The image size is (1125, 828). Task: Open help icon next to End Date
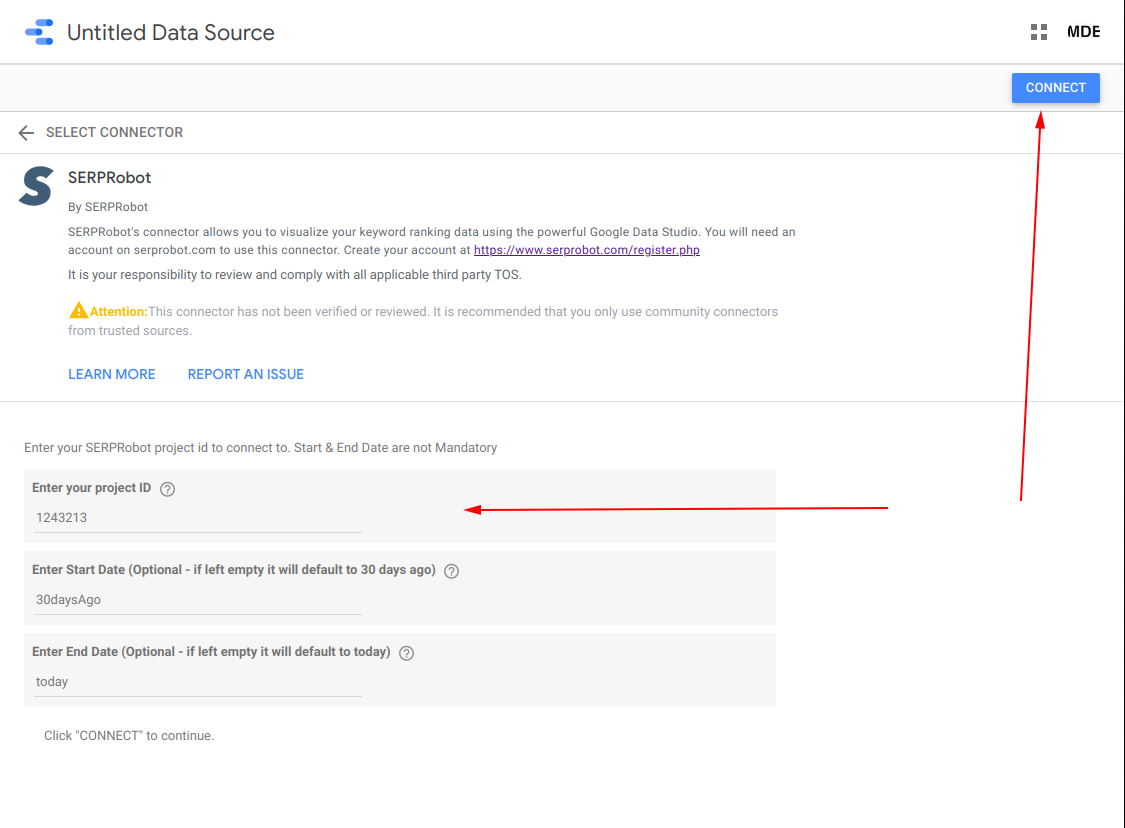point(406,653)
